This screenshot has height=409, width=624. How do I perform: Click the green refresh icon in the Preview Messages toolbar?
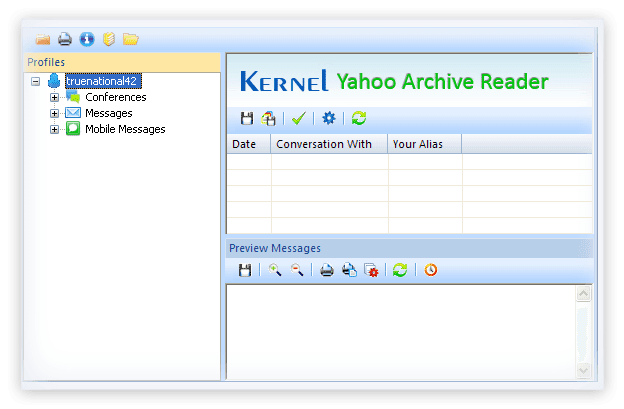pyautogui.click(x=400, y=270)
